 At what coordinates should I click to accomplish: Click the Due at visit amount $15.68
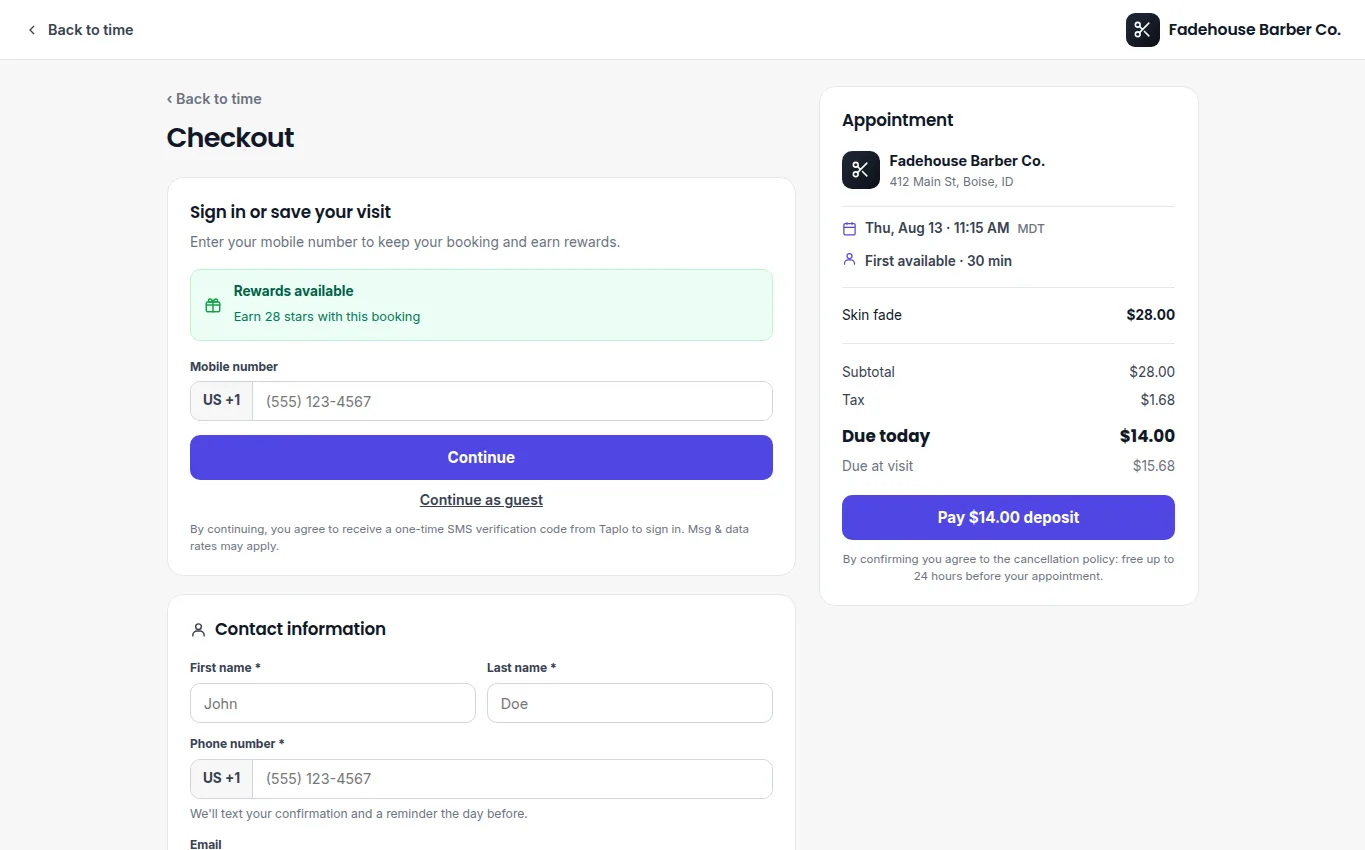tap(1154, 466)
